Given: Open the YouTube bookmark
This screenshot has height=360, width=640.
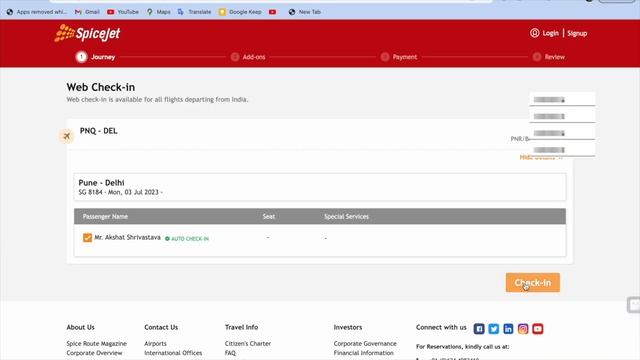Looking at the screenshot, I should (x=123, y=12).
